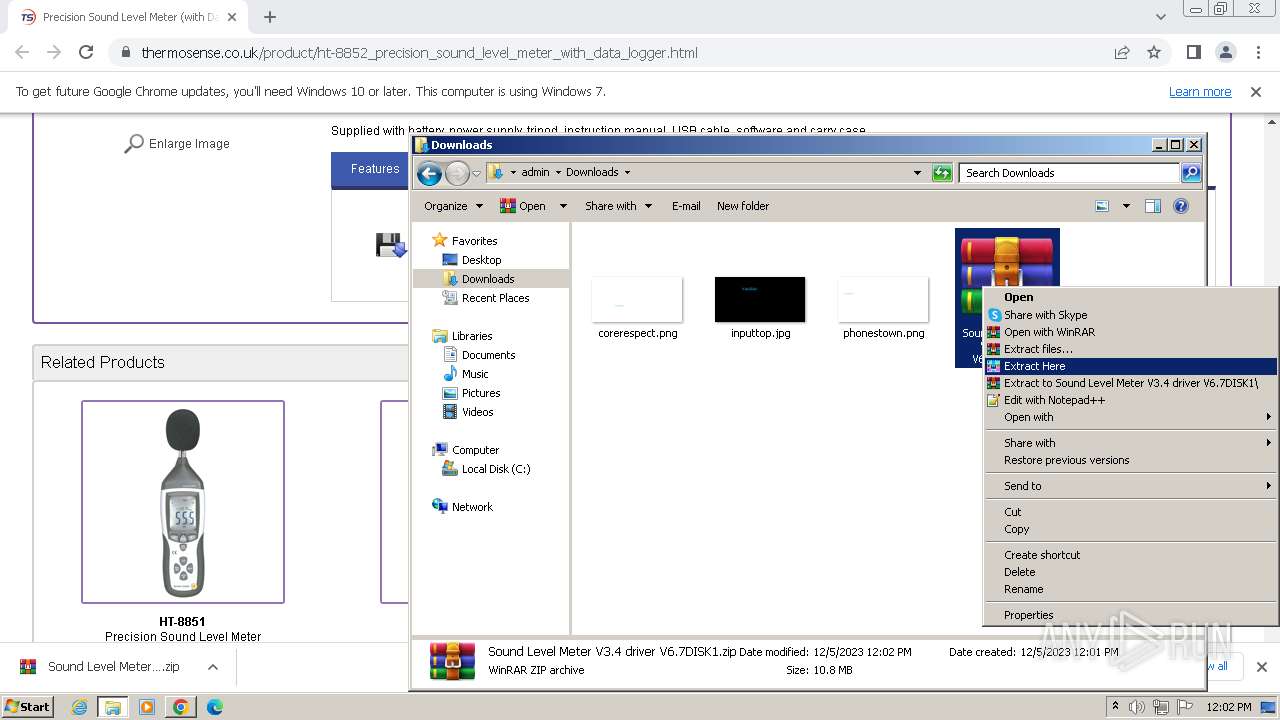This screenshot has height=720, width=1280.
Task: Click Properties in the context menu
Action: click(1130, 615)
